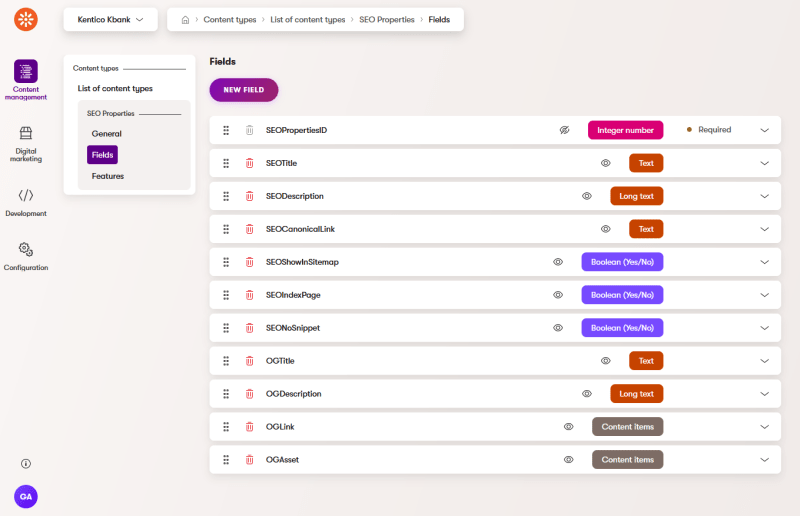Click the OGDescription field name
800x516 pixels.
click(x=293, y=394)
